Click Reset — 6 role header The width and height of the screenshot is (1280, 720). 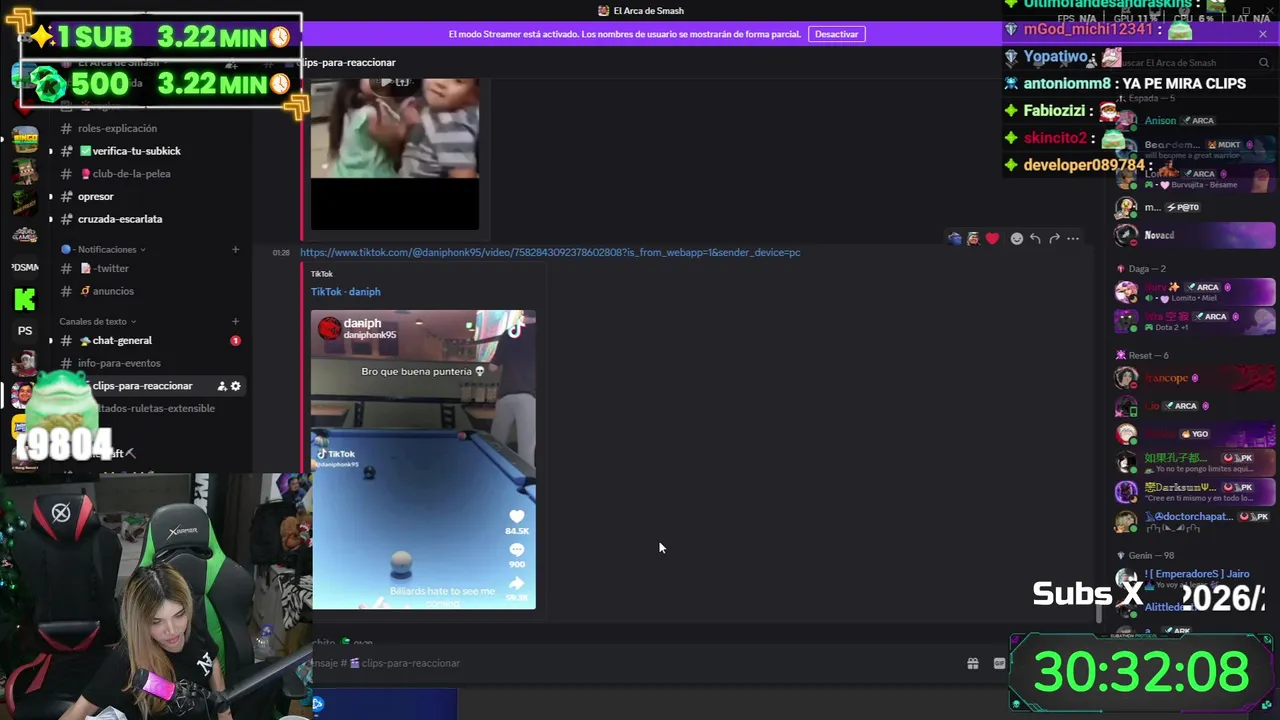click(x=1148, y=355)
